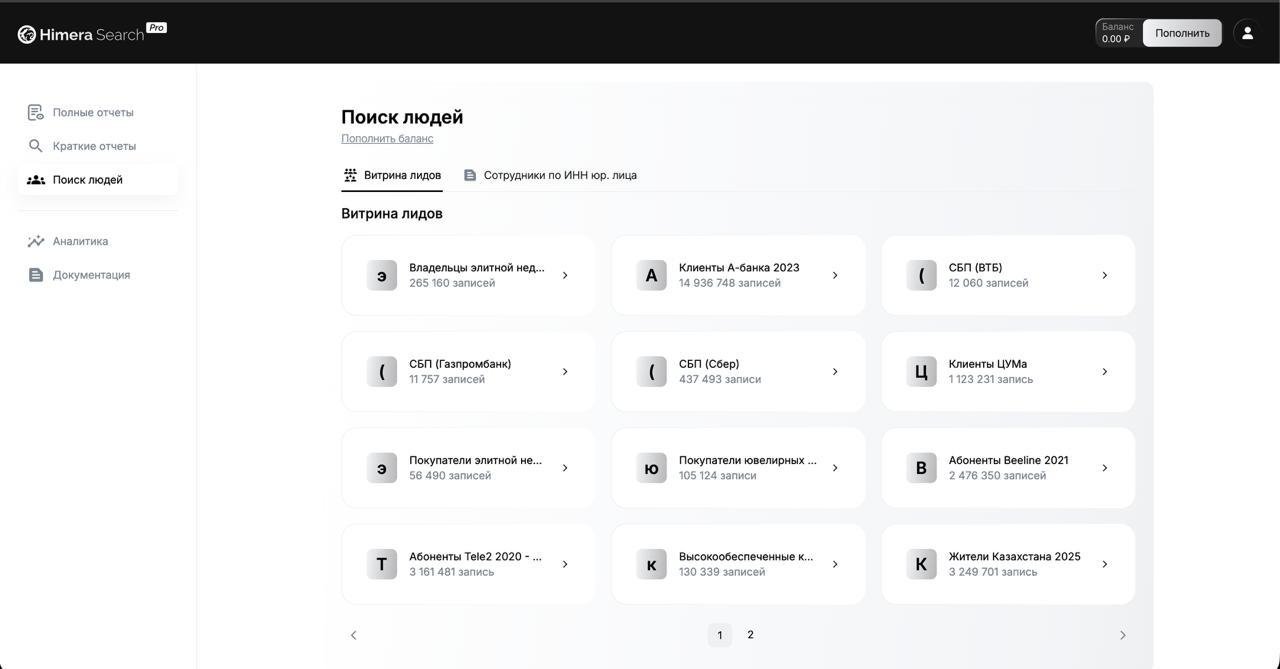Click text 12 060 записей
Image resolution: width=1280 pixels, height=669 pixels.
pos(988,283)
